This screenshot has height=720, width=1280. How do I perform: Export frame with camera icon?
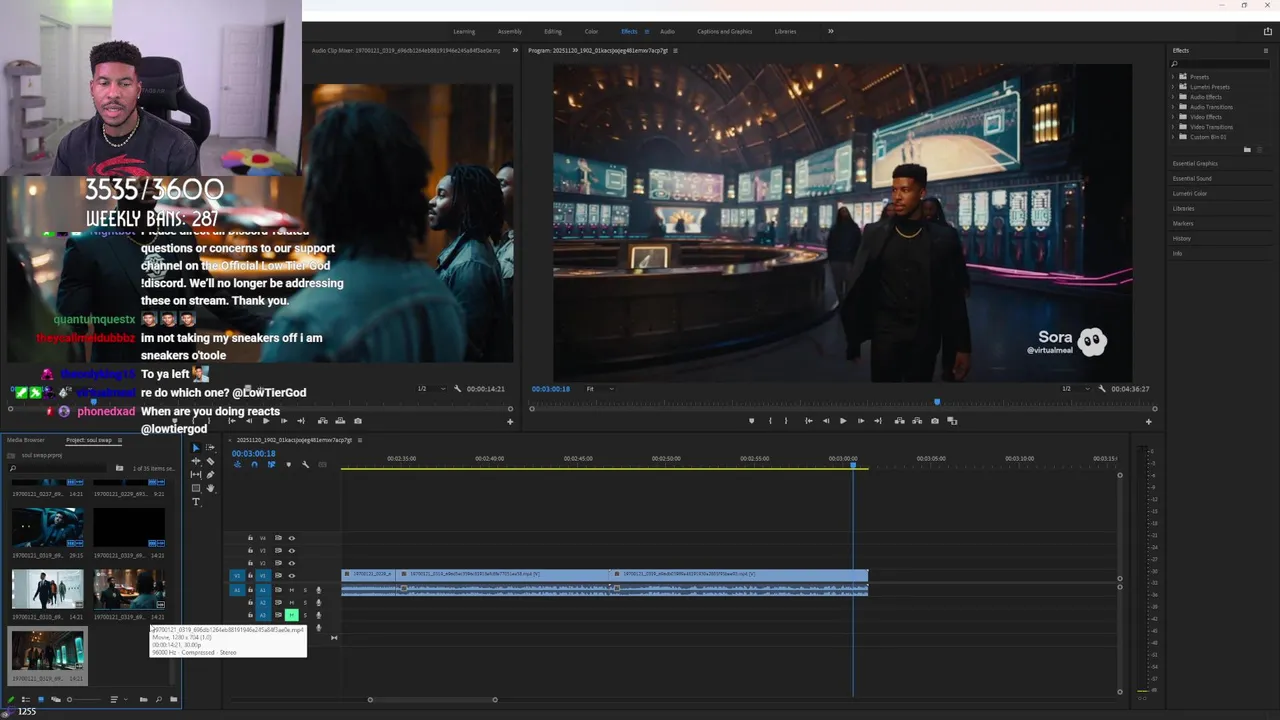(x=935, y=421)
